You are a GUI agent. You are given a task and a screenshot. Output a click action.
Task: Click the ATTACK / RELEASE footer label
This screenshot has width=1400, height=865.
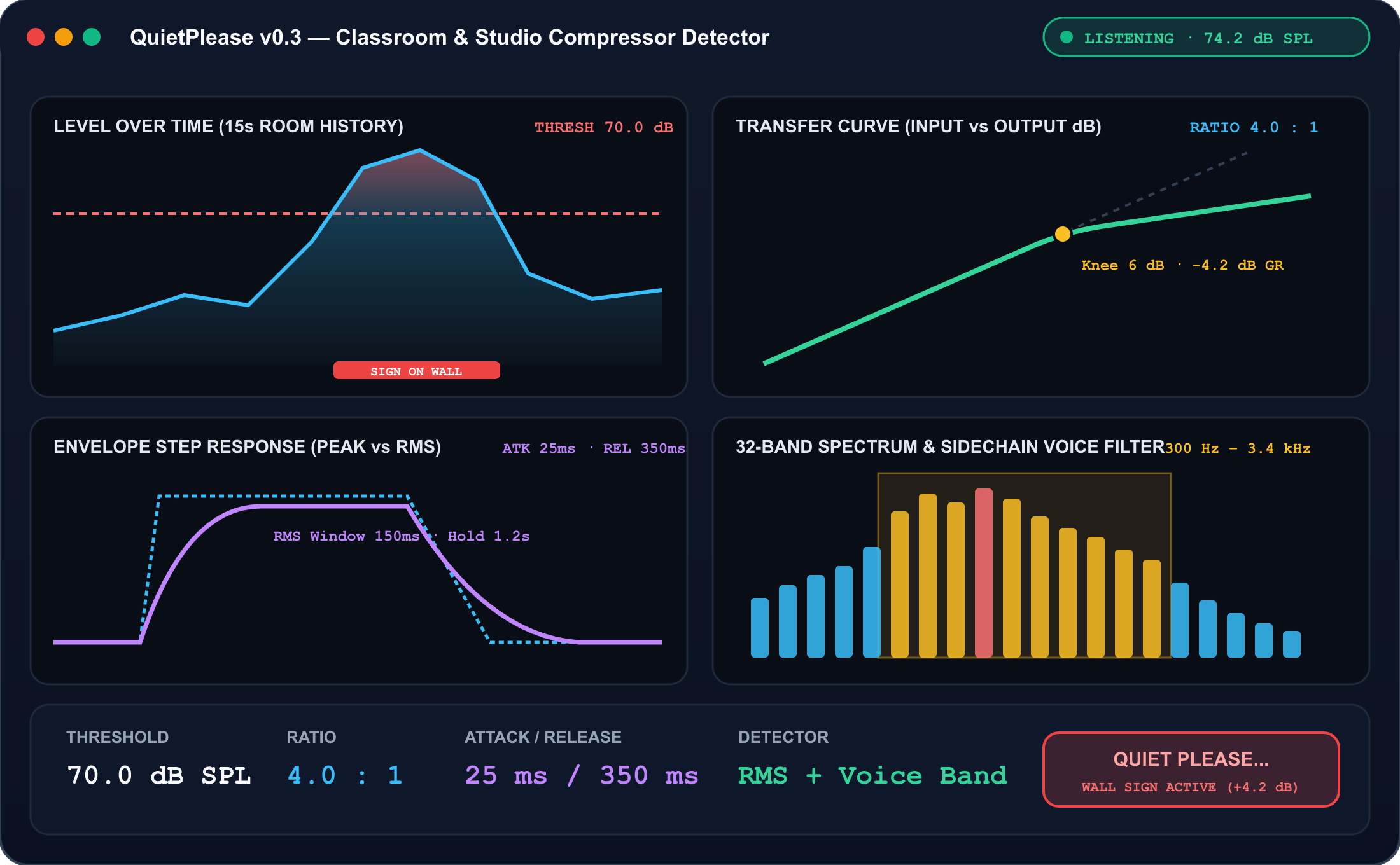point(543,737)
